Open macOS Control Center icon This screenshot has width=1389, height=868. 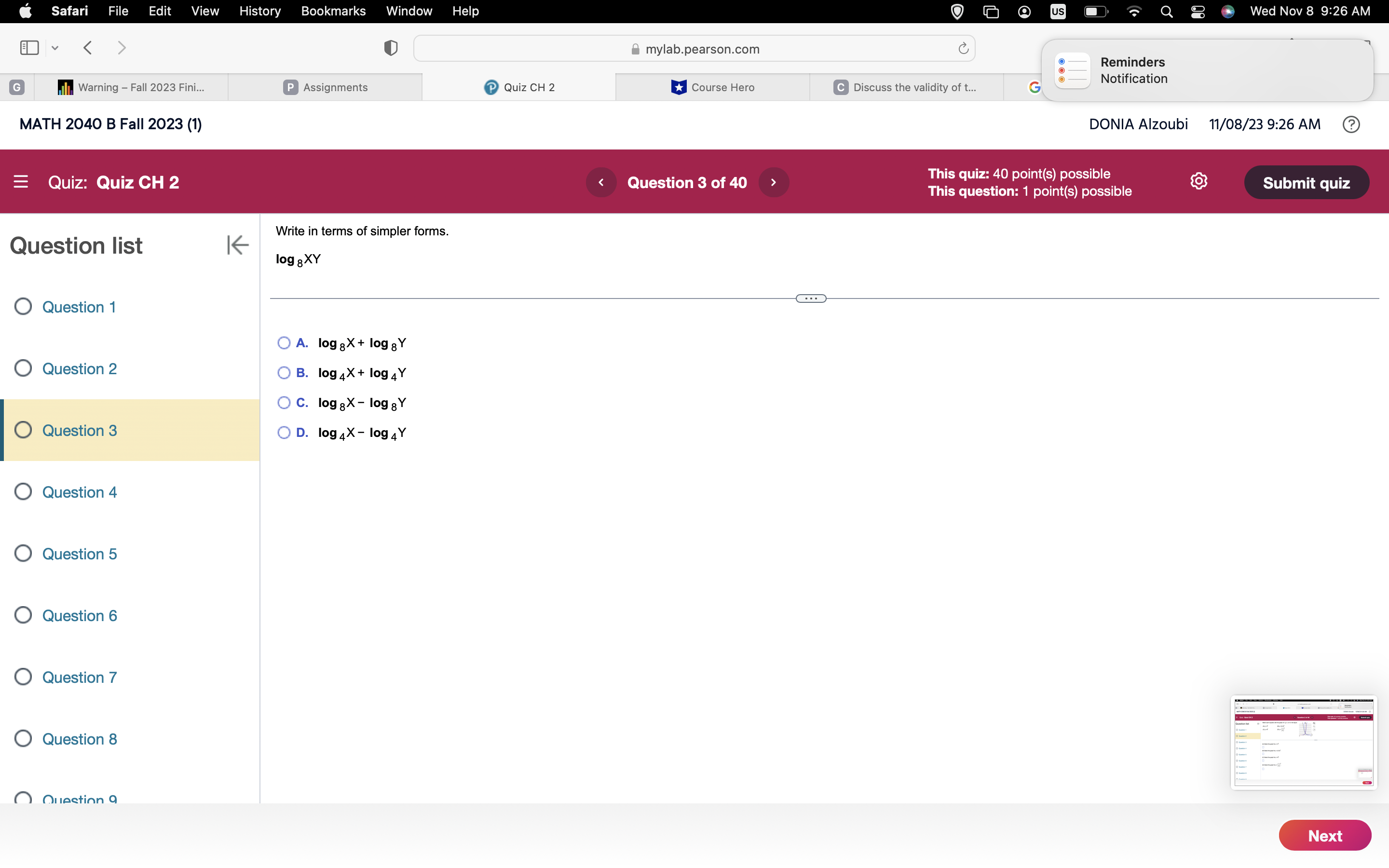point(1198,12)
